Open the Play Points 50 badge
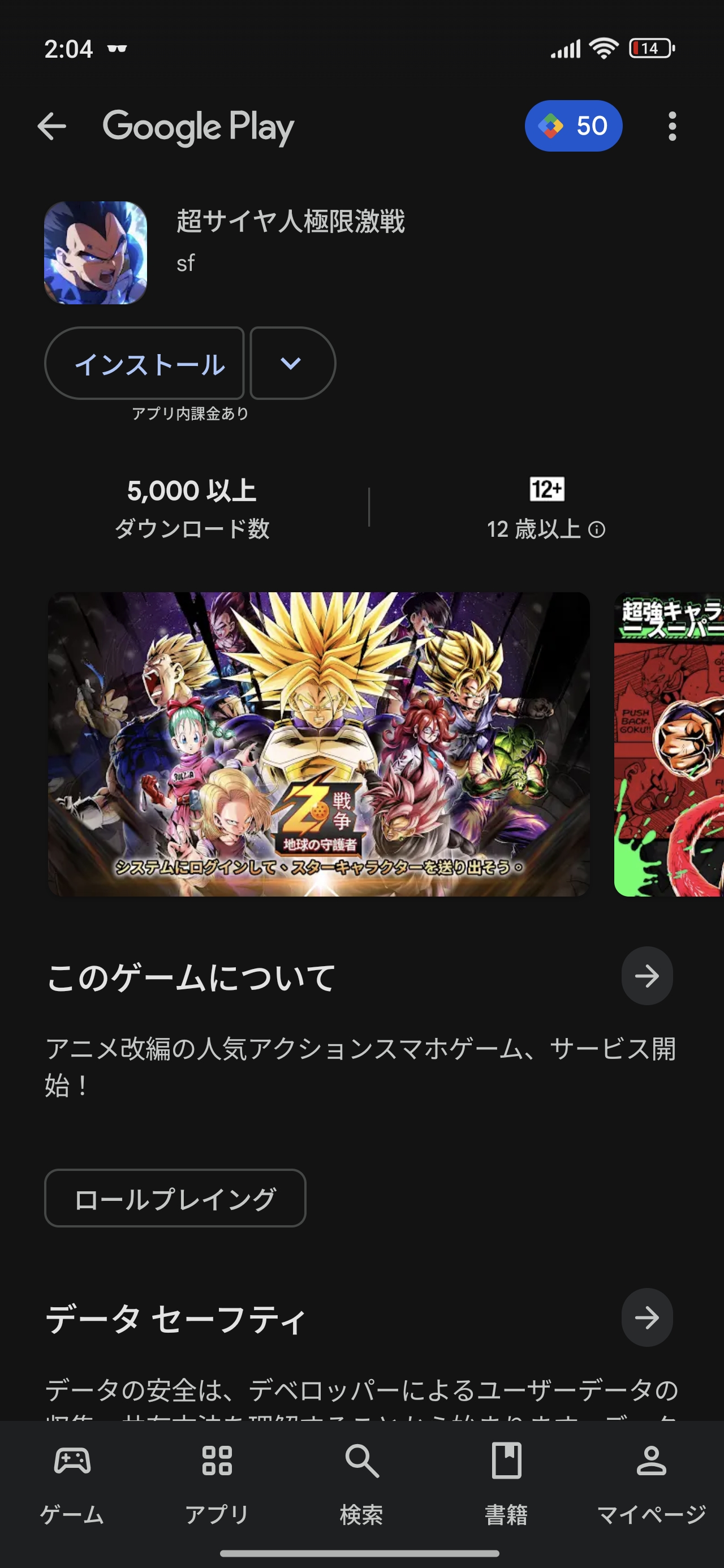724x1568 pixels. [573, 126]
